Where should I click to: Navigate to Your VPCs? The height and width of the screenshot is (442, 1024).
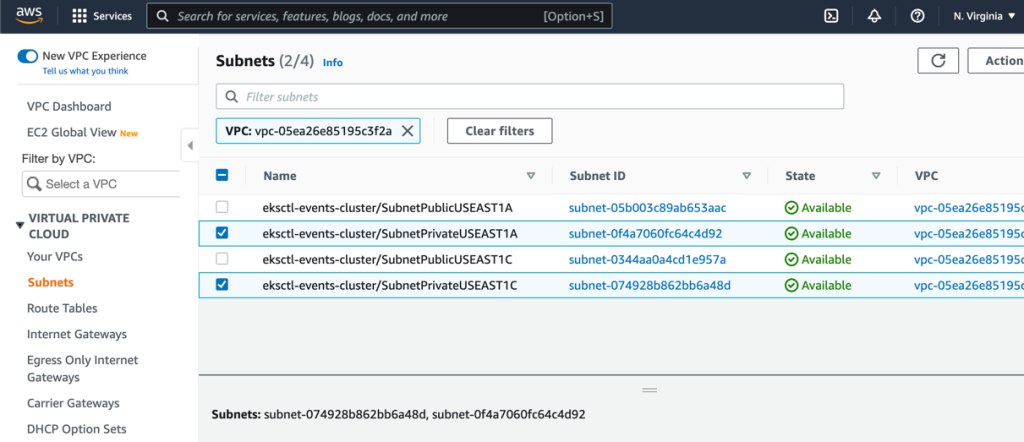coord(55,257)
